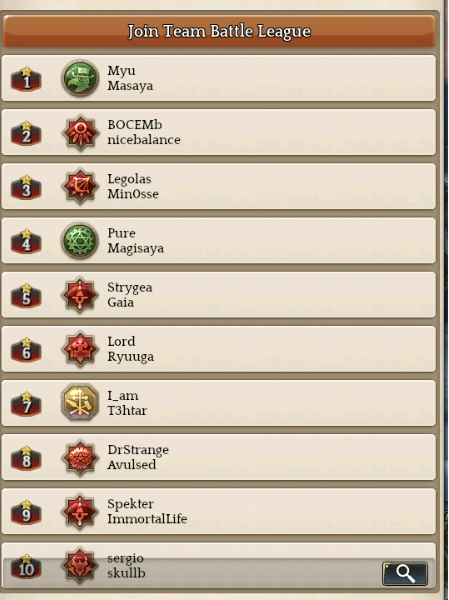The height and width of the screenshot is (600, 449).
Task: Click sergio skullb's red demon emblem
Action: [x=80, y=566]
